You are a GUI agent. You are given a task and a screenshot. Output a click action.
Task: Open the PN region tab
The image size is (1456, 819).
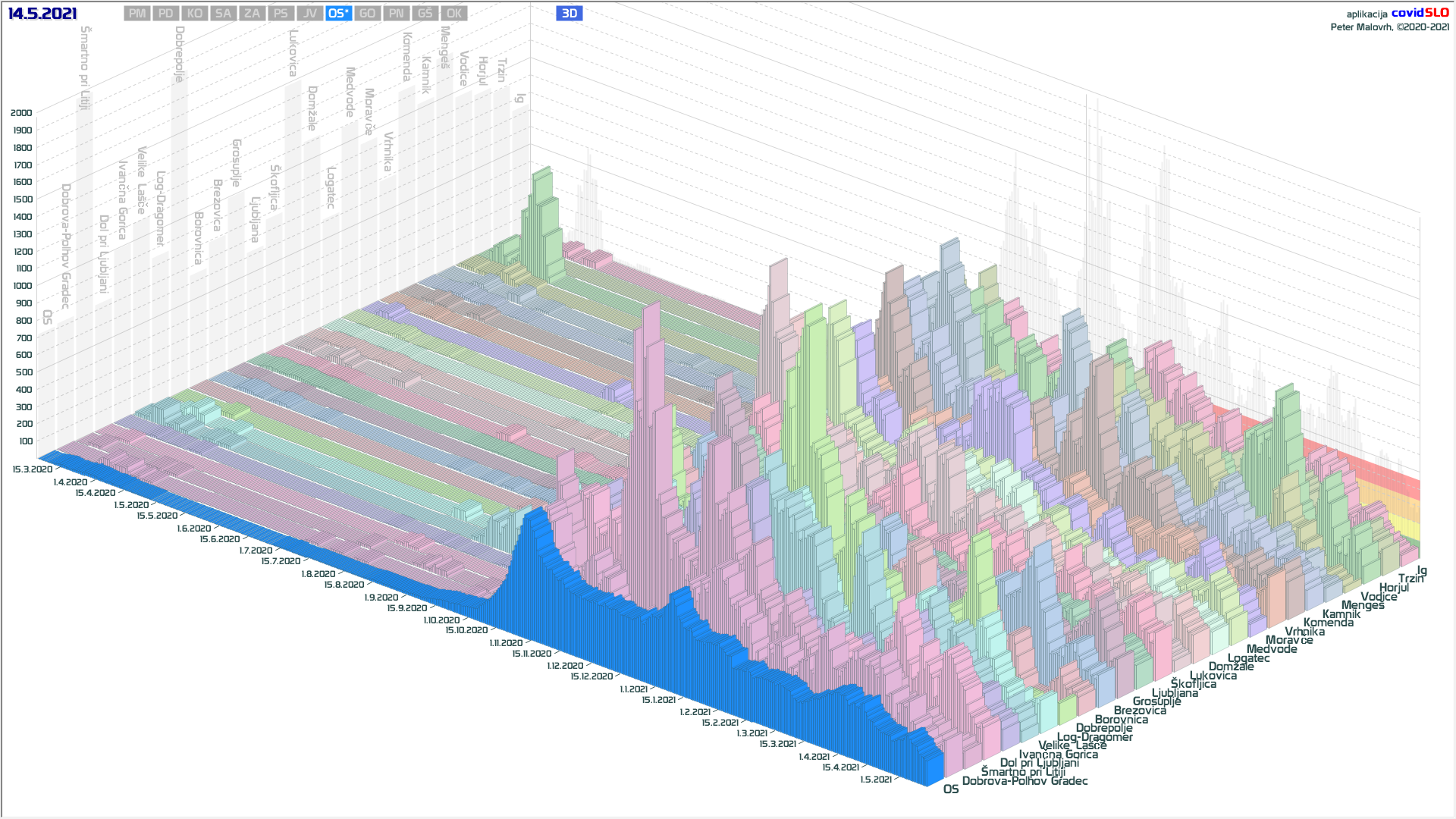396,14
